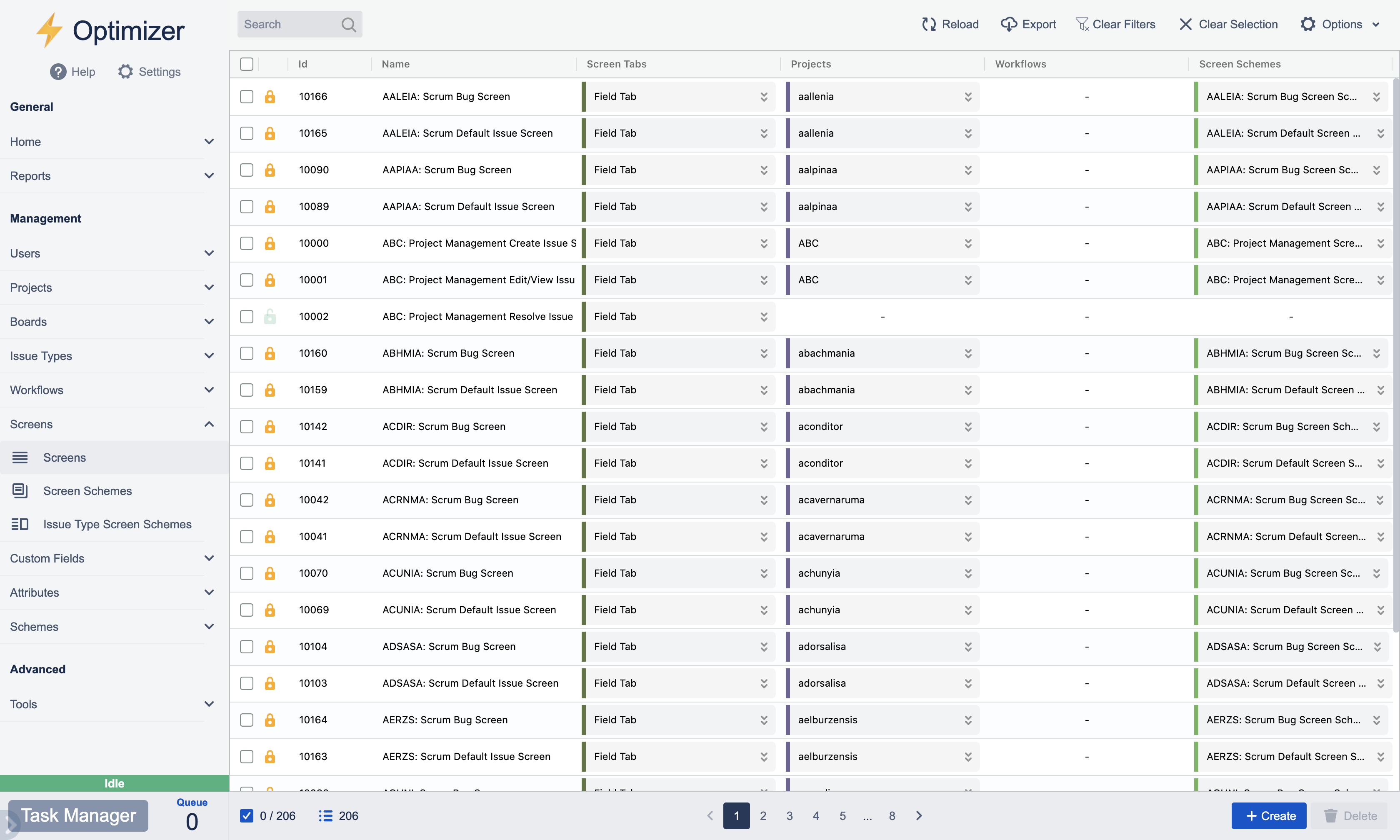Click the search magnifier icon
This screenshot has width=1400, height=840.
point(348,24)
